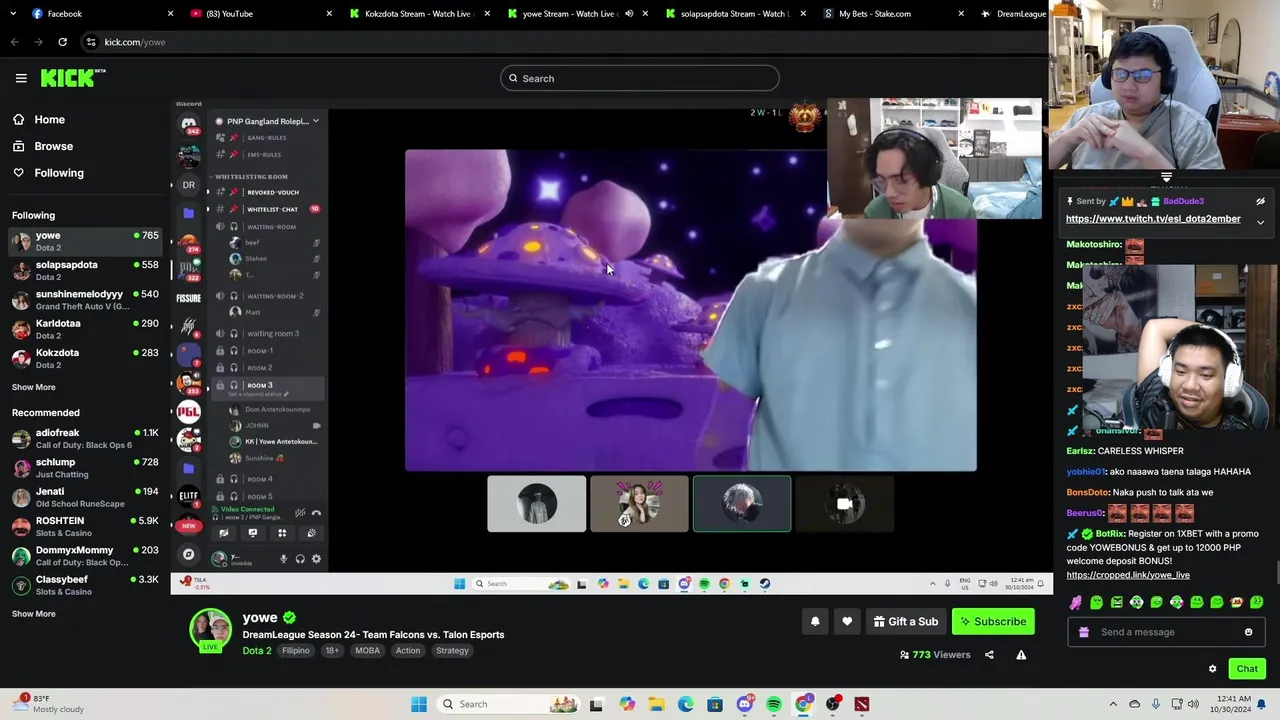Show more recommended channels
This screenshot has width=1280, height=720.
(x=33, y=614)
